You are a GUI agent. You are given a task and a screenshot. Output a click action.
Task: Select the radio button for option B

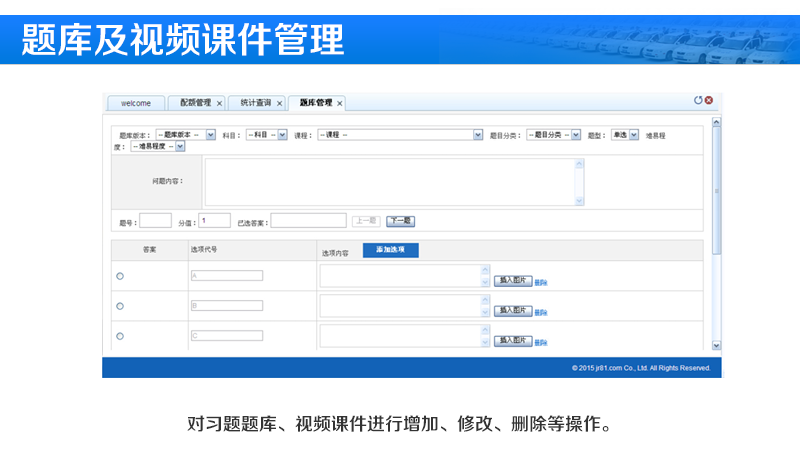click(120, 306)
